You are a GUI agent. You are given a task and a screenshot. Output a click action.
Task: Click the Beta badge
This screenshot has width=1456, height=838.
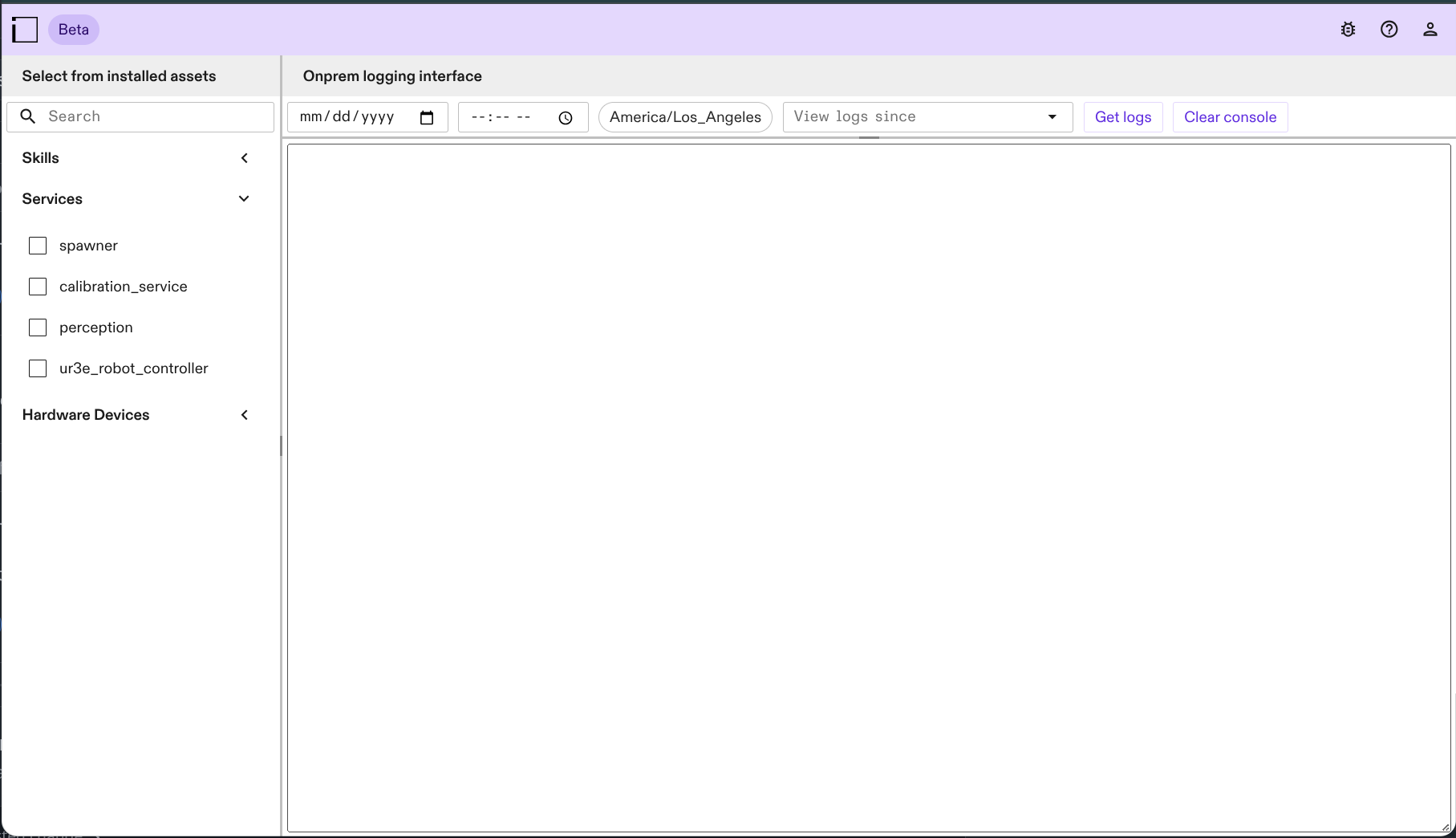point(74,29)
